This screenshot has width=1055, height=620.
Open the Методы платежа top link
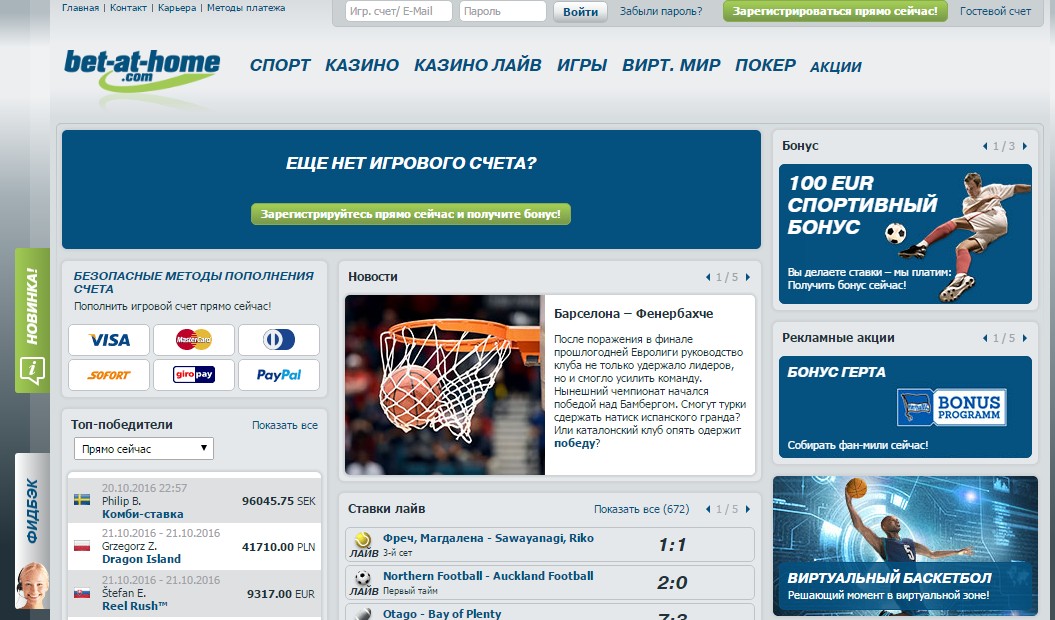click(x=246, y=8)
